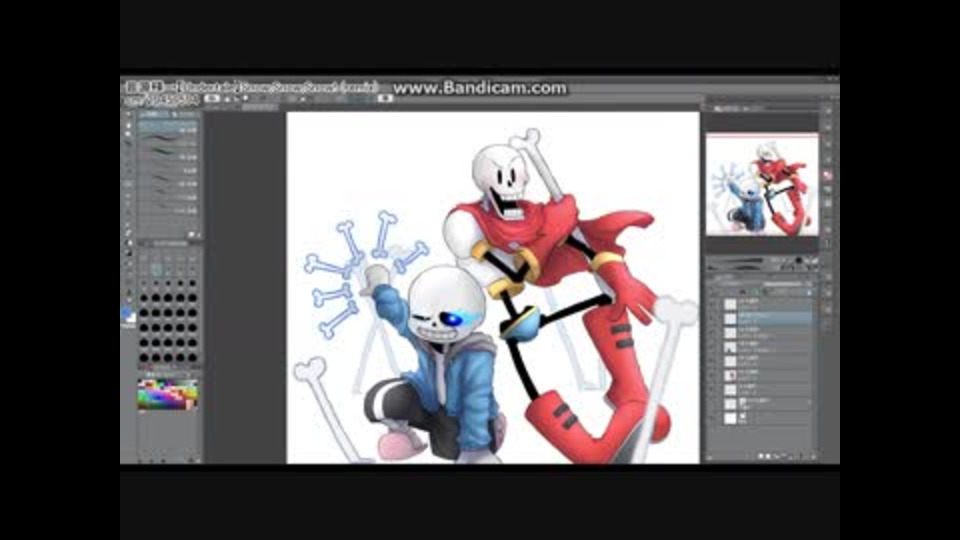Click the highlighted teal cell above brush sizes
The height and width of the screenshot is (540, 960).
[156, 270]
